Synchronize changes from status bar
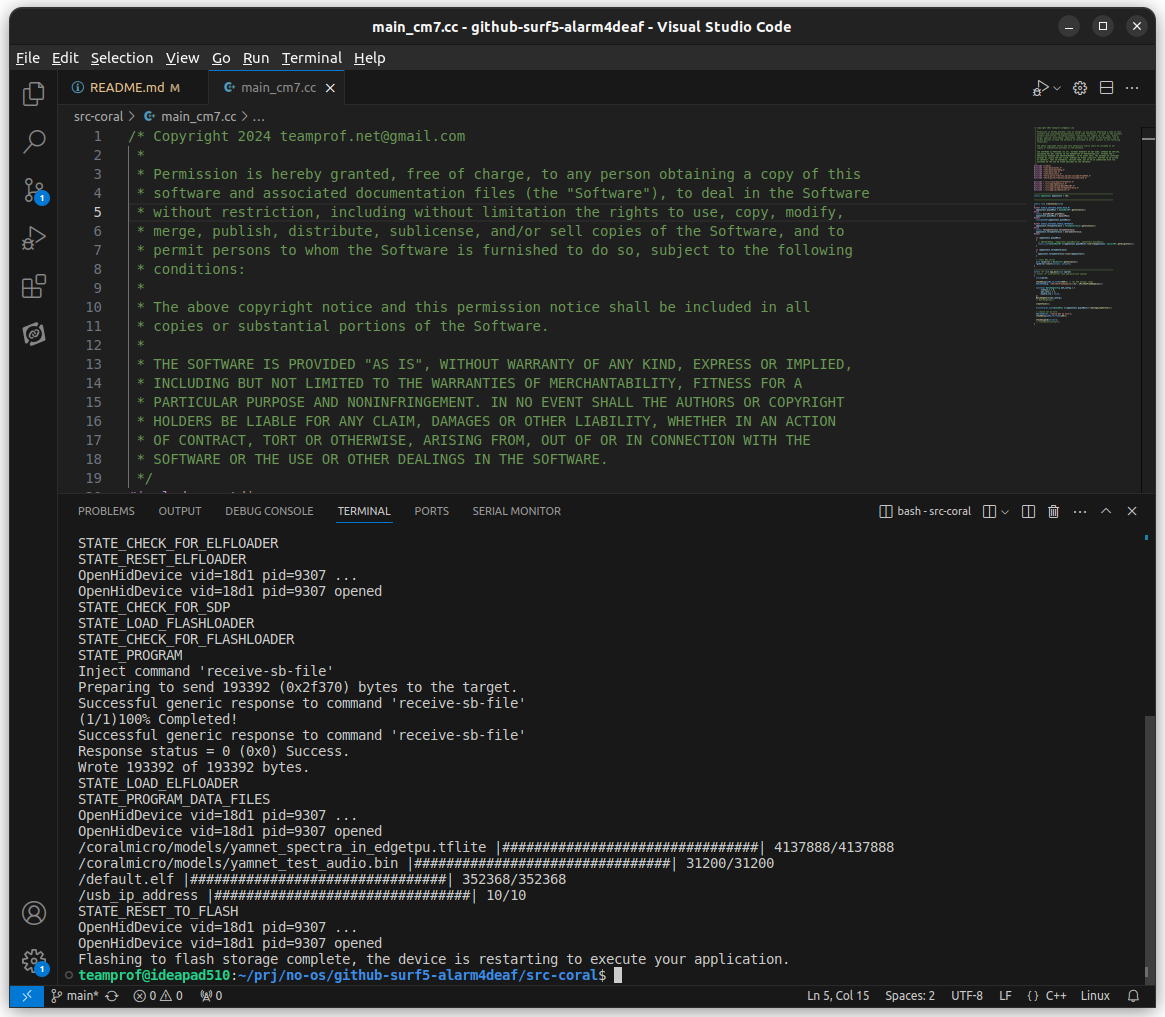This screenshot has height=1017, width=1165. pyautogui.click(x=112, y=996)
